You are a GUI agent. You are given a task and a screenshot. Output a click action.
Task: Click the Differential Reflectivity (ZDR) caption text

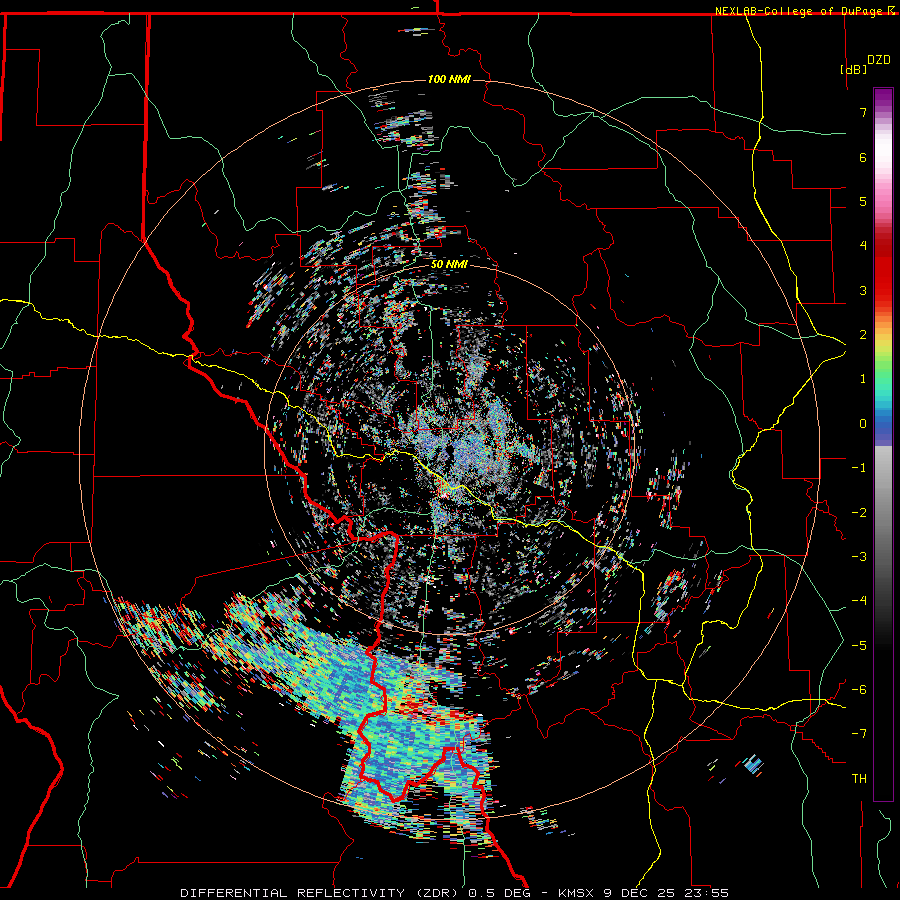coord(321,893)
